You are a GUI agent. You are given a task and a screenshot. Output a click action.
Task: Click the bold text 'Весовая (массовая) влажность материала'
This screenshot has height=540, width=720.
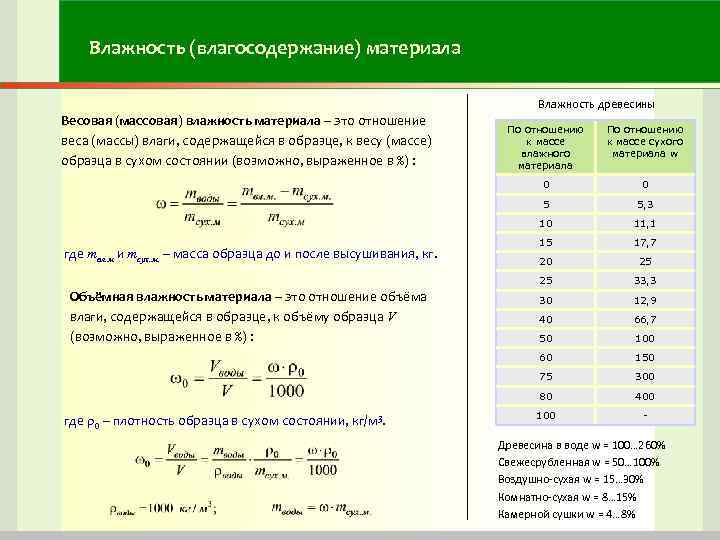click(x=191, y=121)
